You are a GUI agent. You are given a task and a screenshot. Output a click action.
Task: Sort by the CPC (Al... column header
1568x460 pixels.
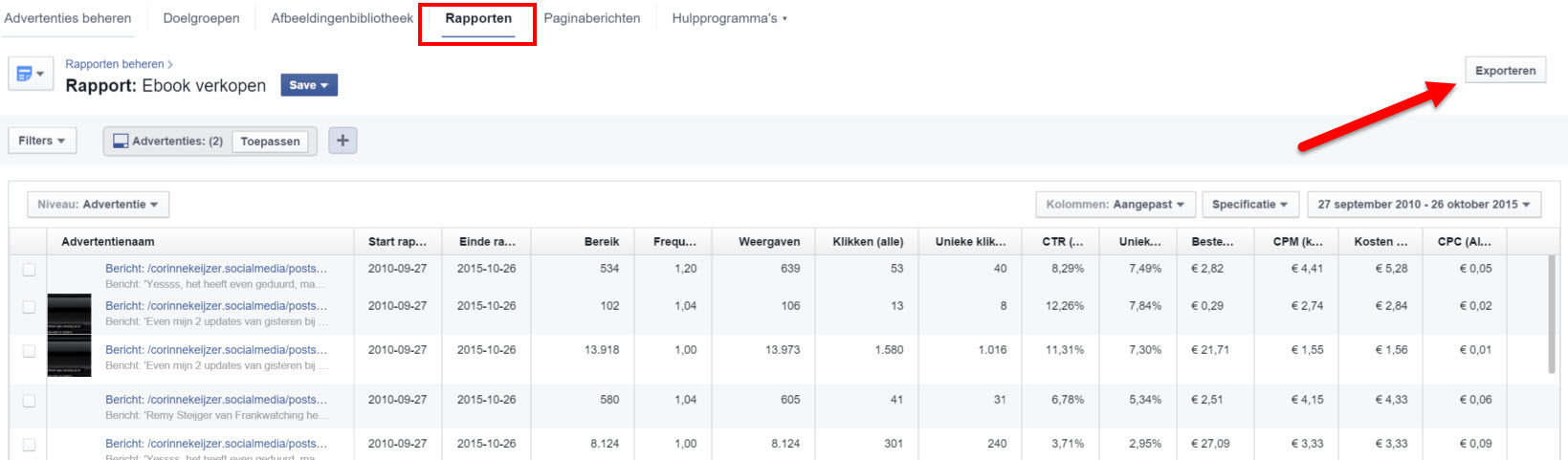(1465, 242)
